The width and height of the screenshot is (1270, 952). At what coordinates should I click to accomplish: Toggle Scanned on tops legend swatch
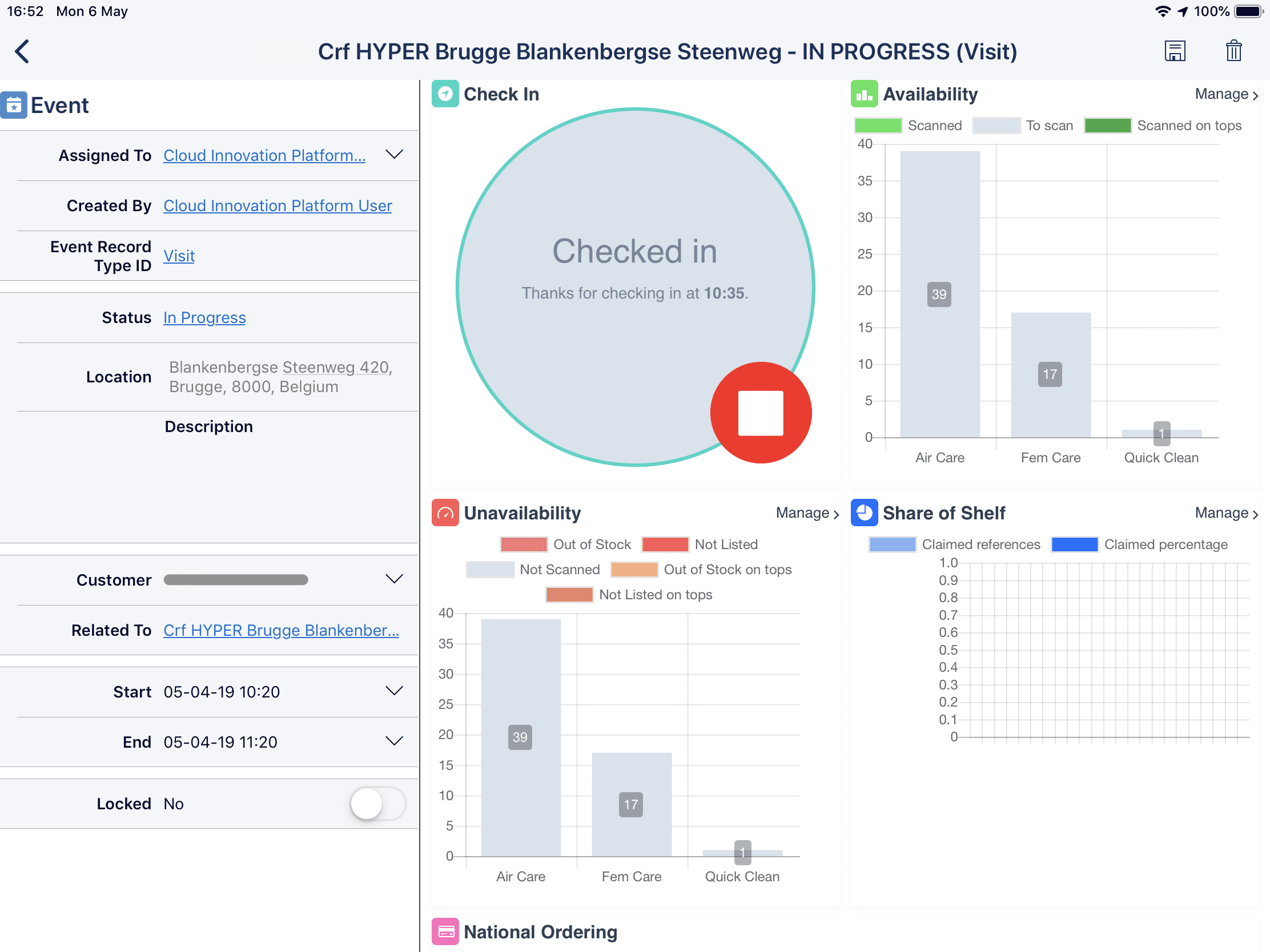(x=1107, y=126)
